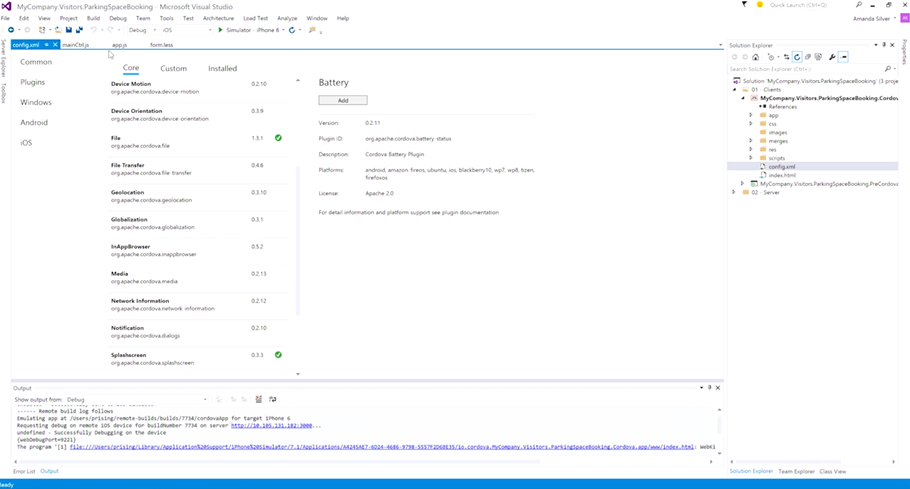The image size is (910, 489).
Task: Select the Common section in config sidebar
Action: click(x=36, y=62)
